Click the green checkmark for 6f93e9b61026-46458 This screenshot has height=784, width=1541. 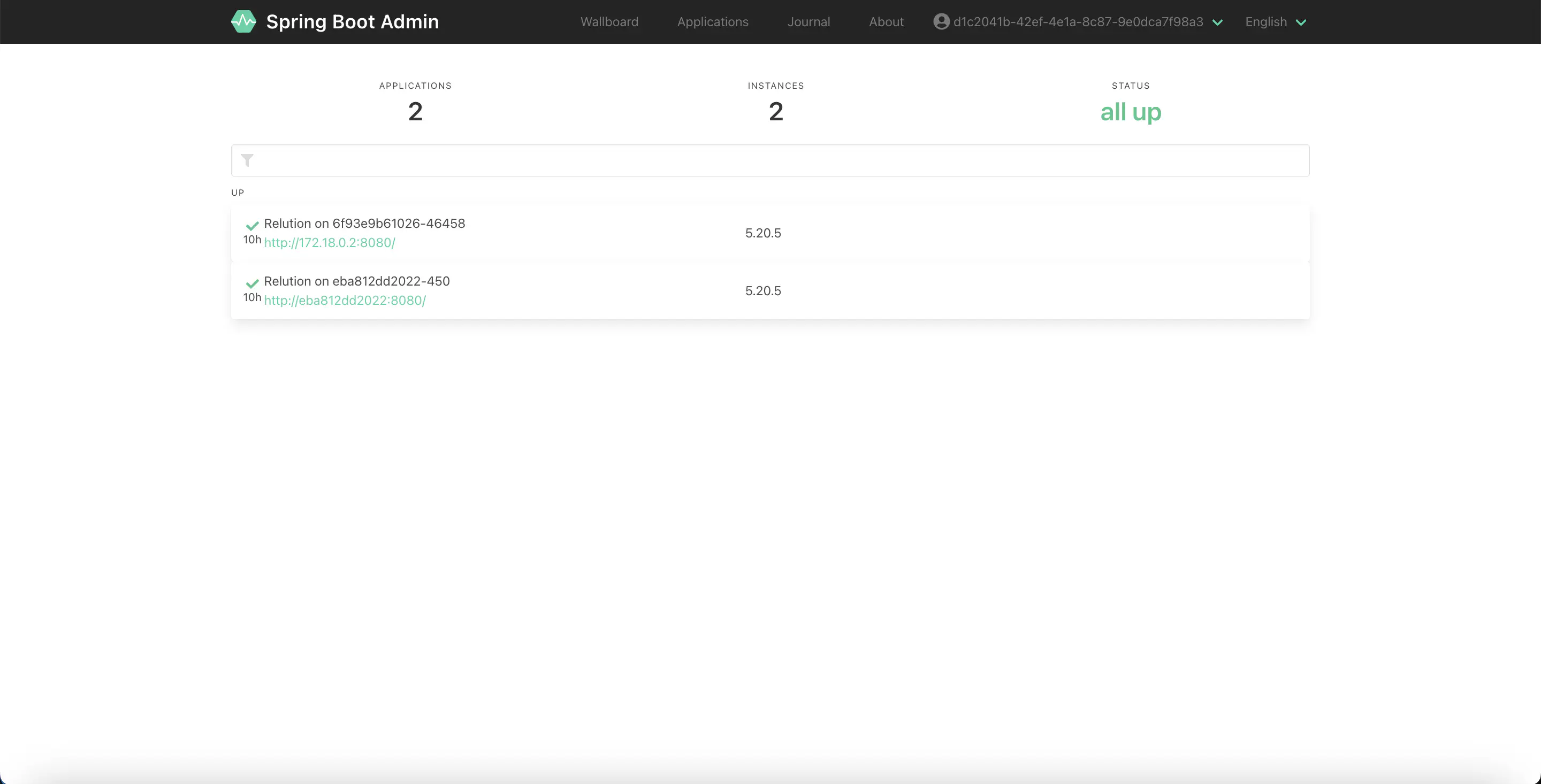click(253, 226)
